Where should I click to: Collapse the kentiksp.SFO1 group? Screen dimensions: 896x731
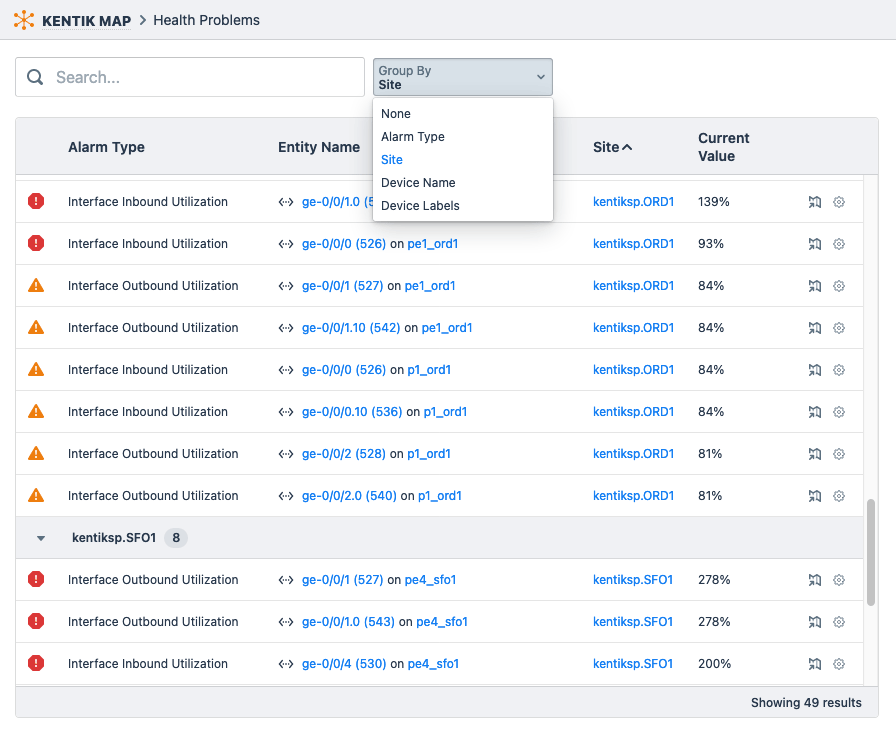[x=39, y=537]
